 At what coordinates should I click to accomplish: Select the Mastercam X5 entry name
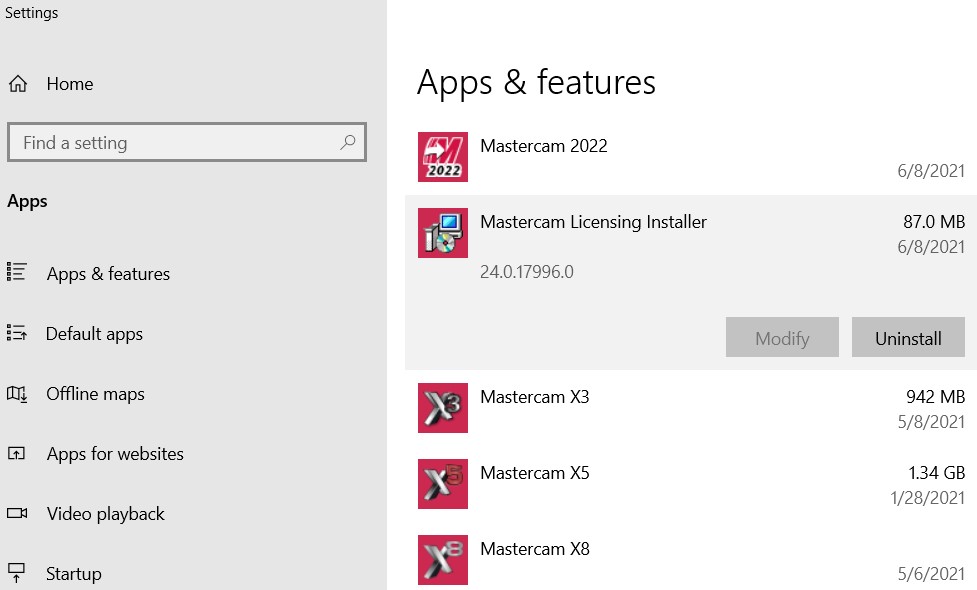[x=535, y=473]
